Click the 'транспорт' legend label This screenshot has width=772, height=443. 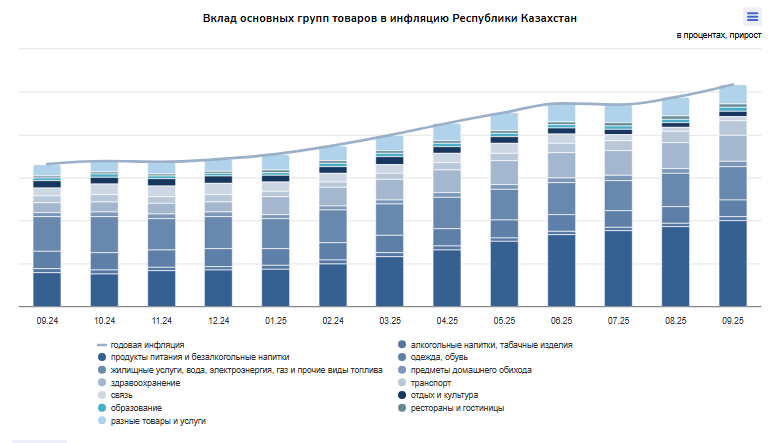pos(431,383)
